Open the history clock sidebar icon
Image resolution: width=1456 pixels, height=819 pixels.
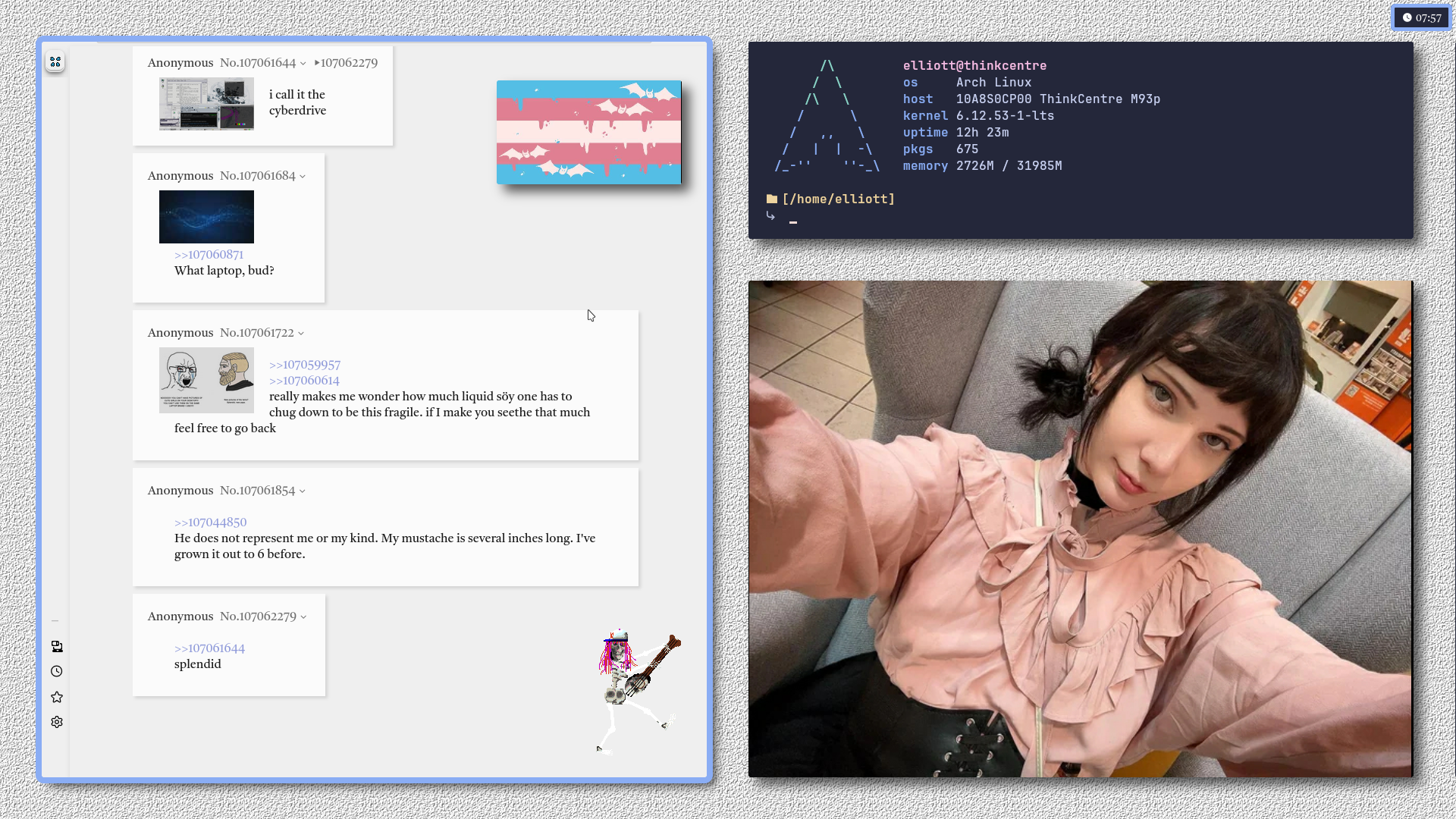57,671
